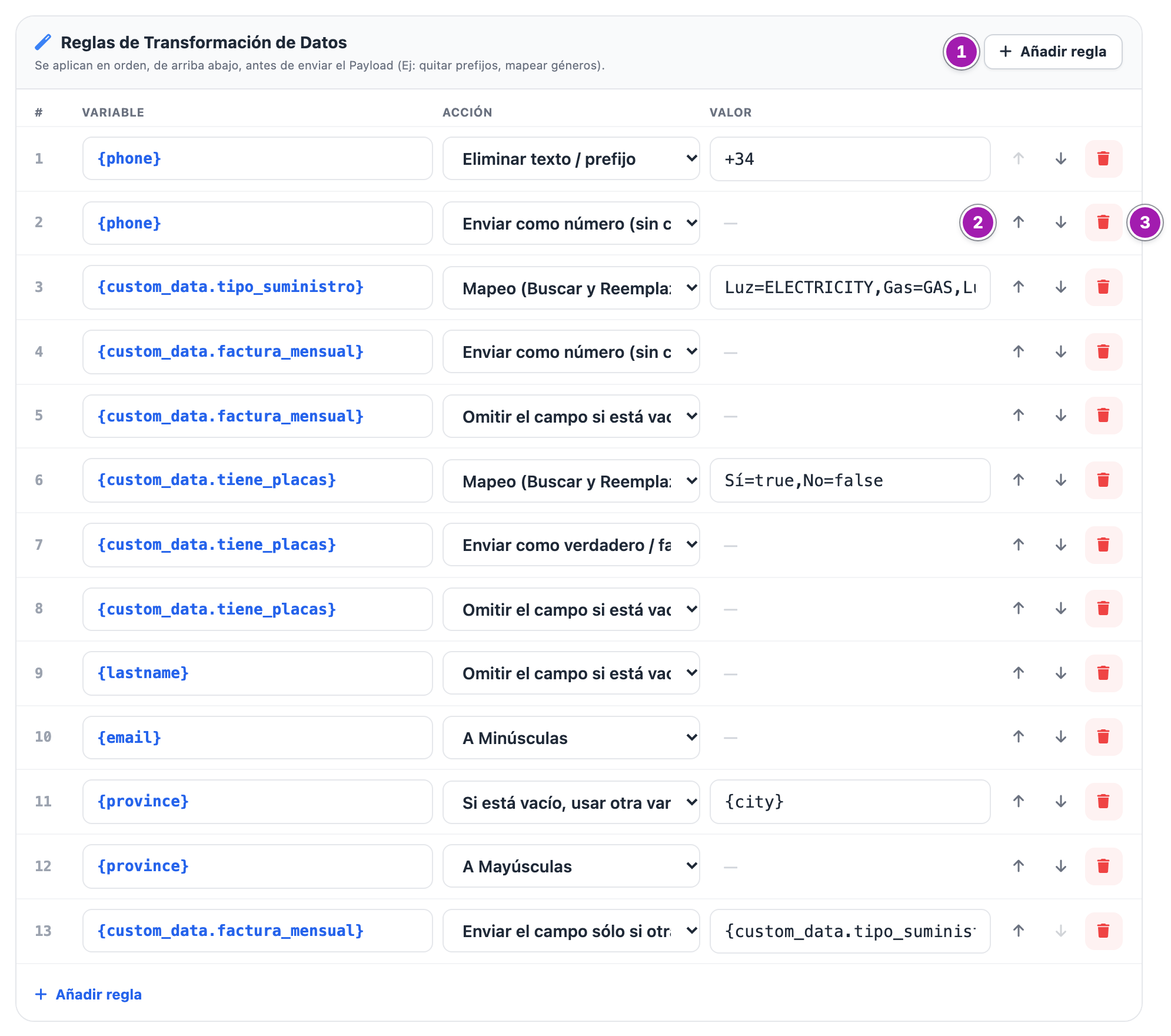Delete the email rule
The width and height of the screenshot is (1171, 1036).
pyautogui.click(x=1103, y=737)
